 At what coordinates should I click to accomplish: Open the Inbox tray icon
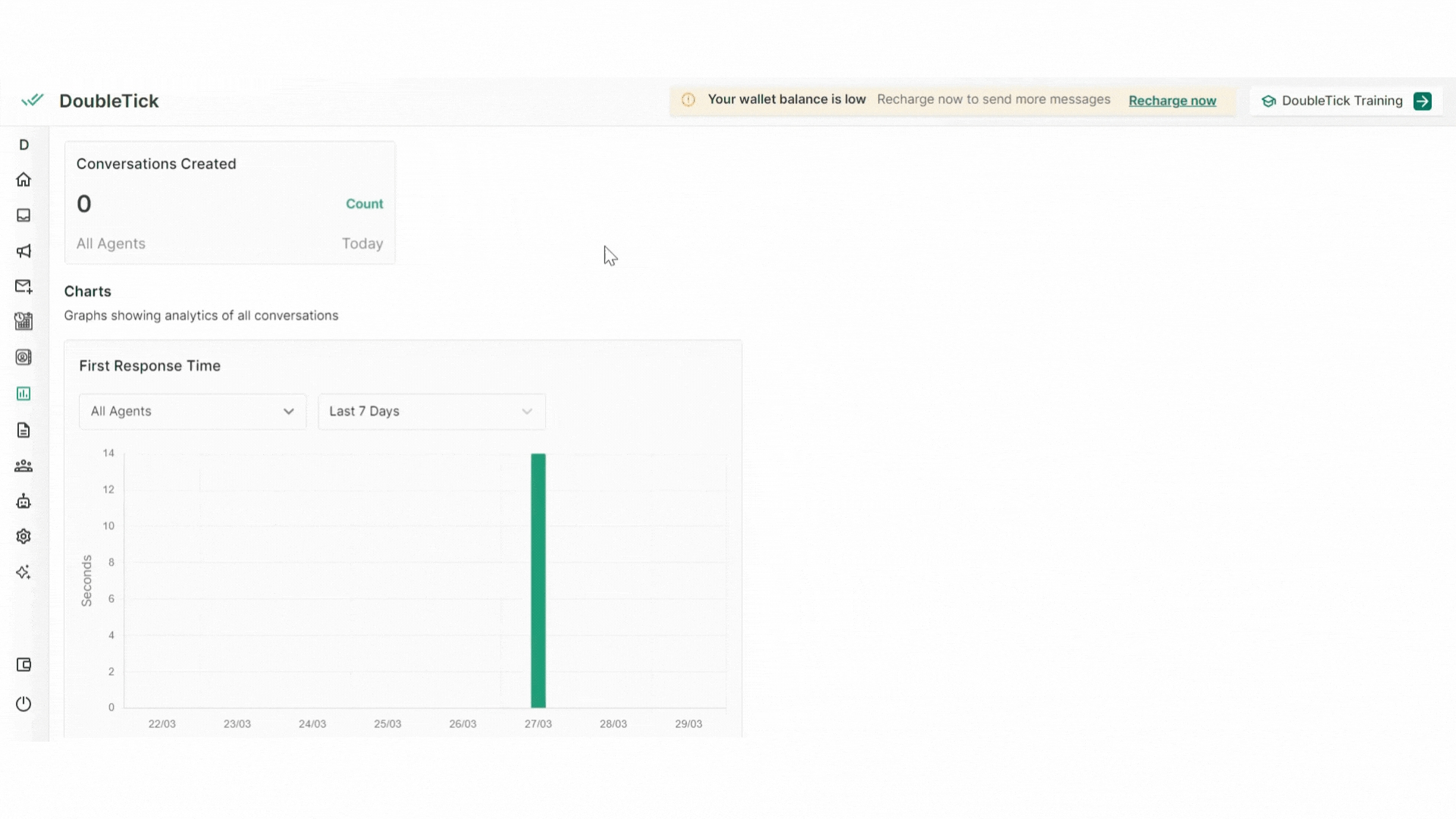[24, 215]
